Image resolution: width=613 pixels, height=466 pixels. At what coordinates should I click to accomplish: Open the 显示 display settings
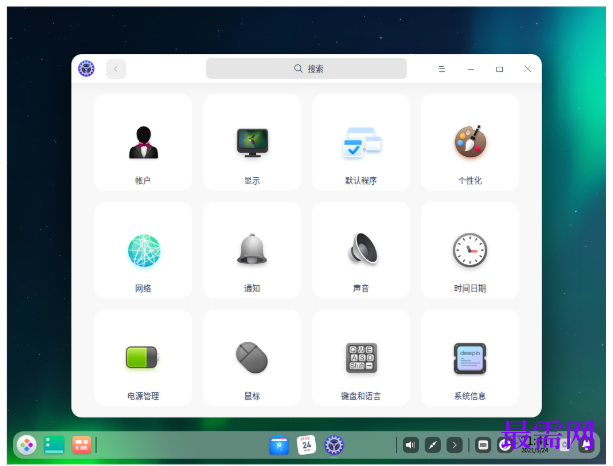coord(252,142)
